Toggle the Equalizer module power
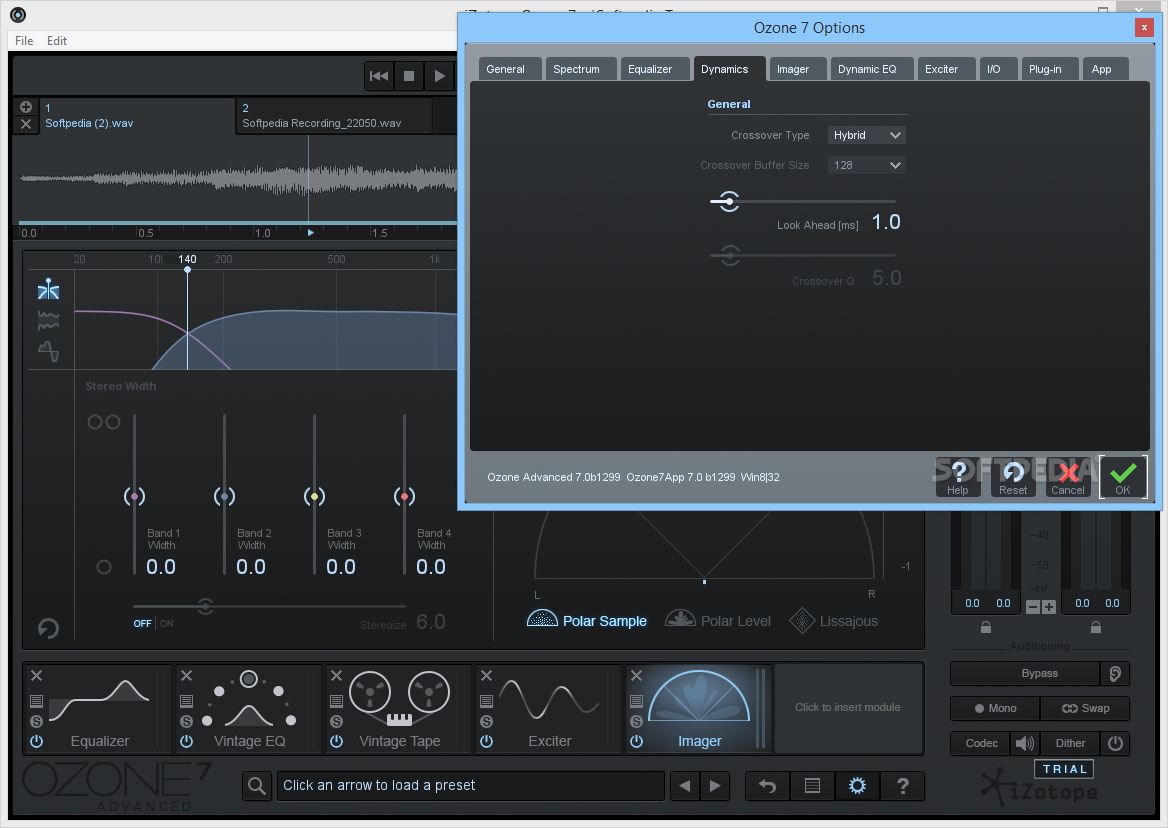1168x828 pixels. tap(36, 741)
